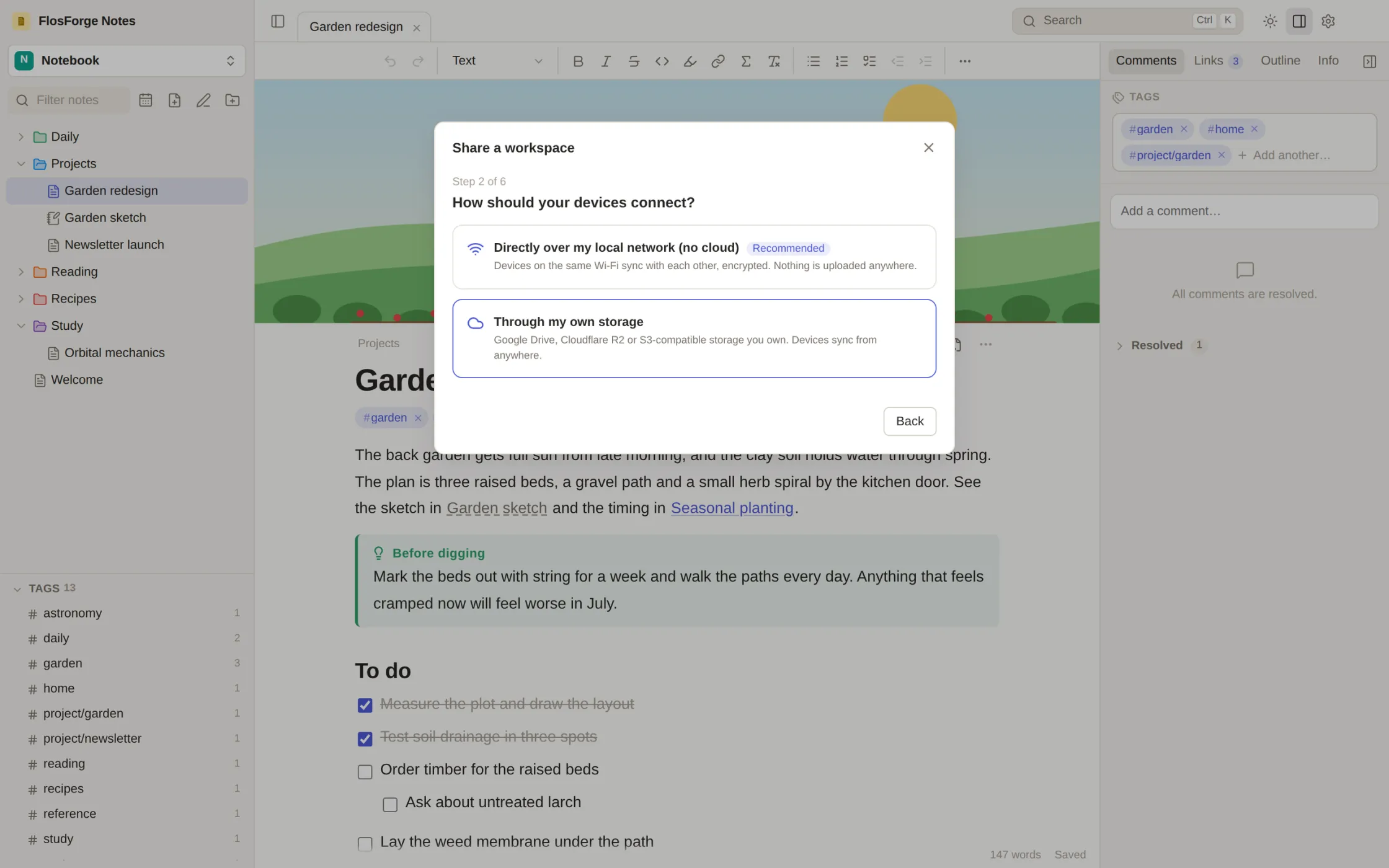Uncheck 'Test soil drainage in three spots'
The image size is (1389, 868).
[x=365, y=739]
